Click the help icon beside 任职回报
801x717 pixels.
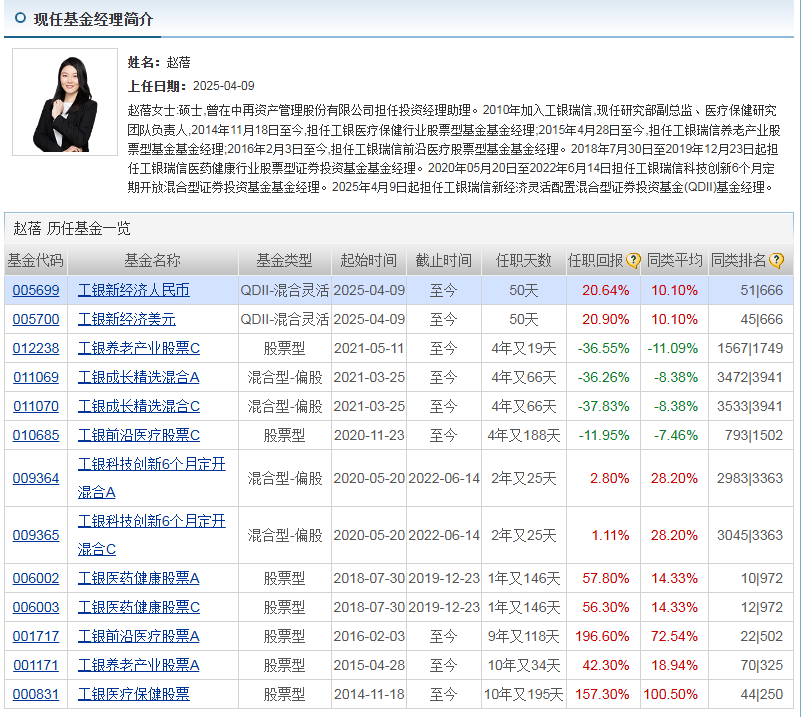click(633, 260)
